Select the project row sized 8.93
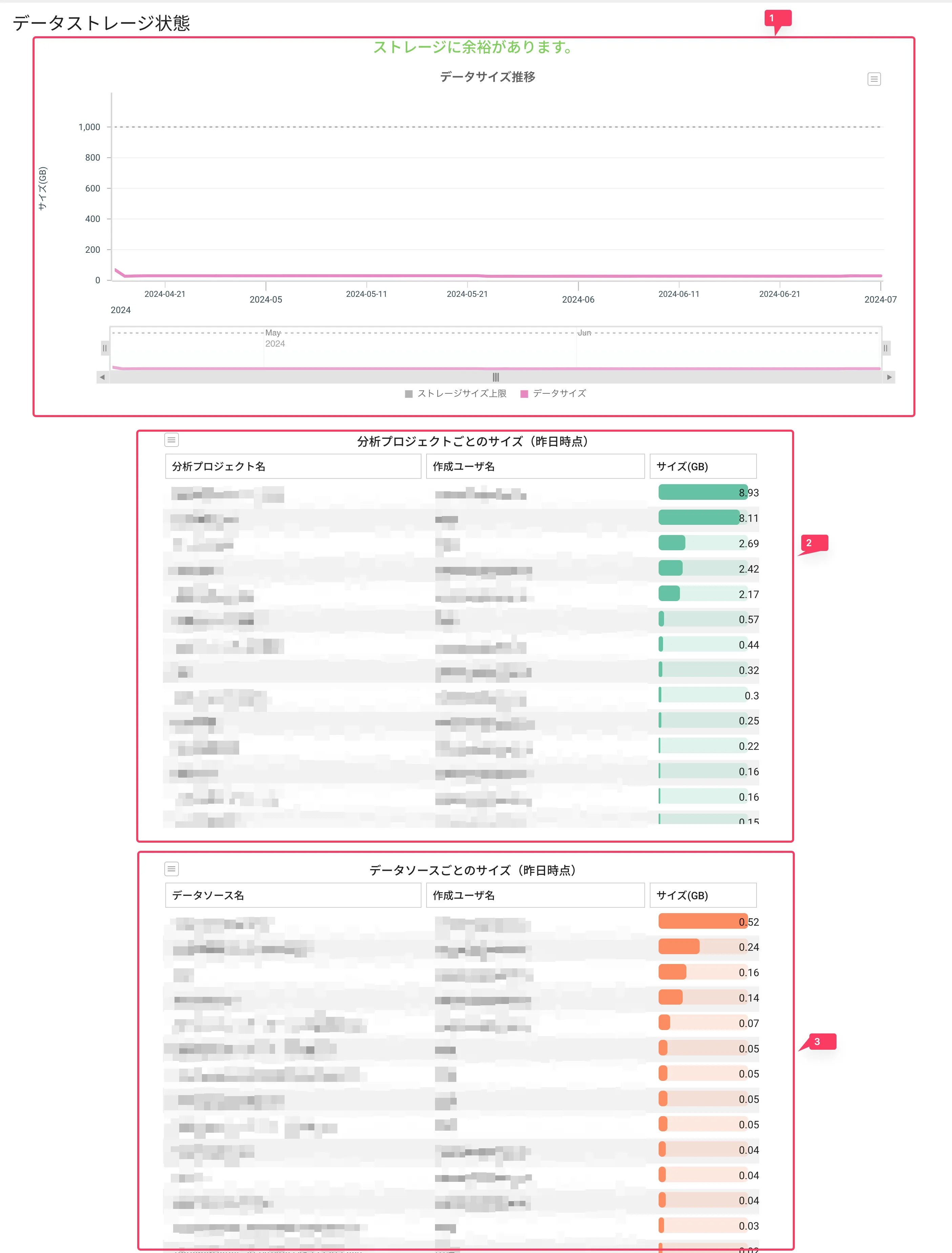This screenshot has width=952, height=1253. click(461, 493)
